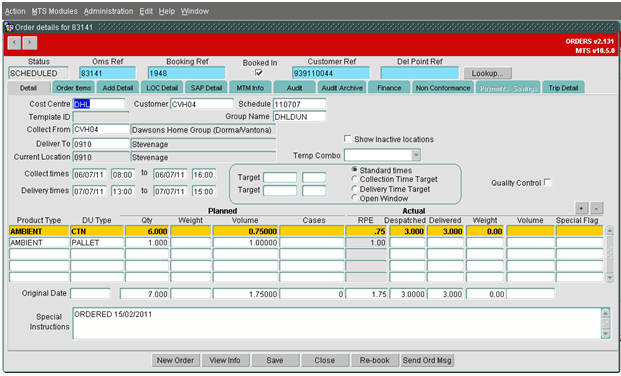Select Collection Time Target radio option
621x376 pixels.
354,179
